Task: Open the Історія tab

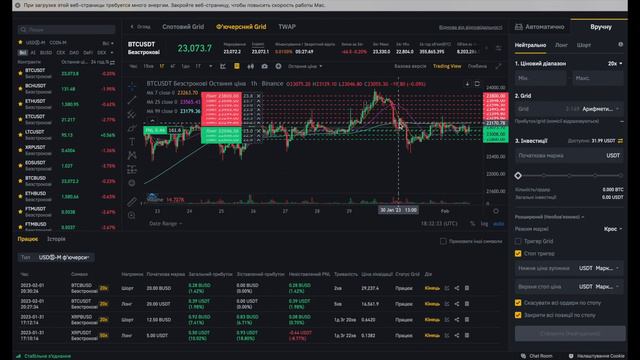Action: coord(56,239)
